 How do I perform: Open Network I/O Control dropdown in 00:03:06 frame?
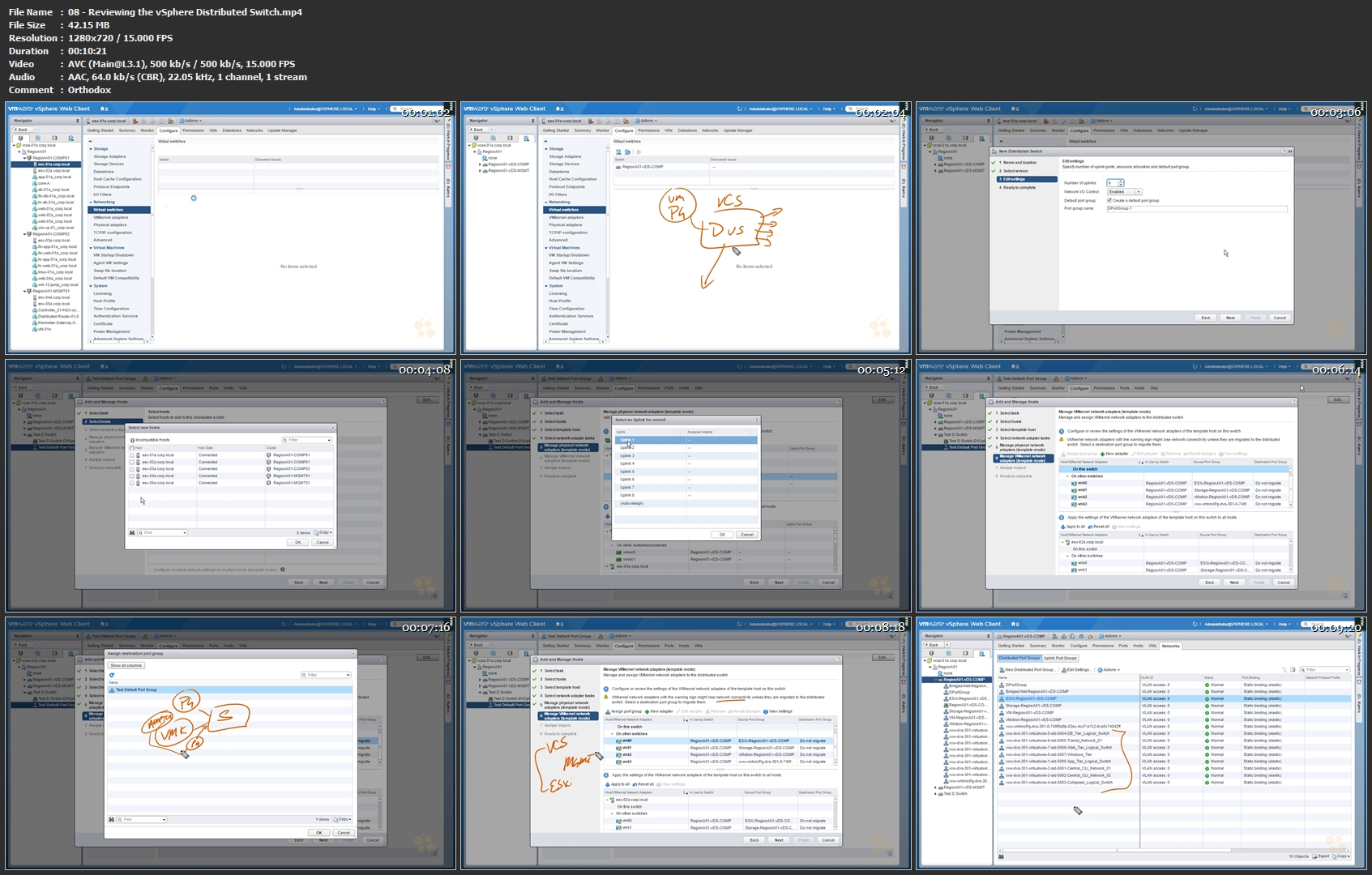click(1125, 192)
